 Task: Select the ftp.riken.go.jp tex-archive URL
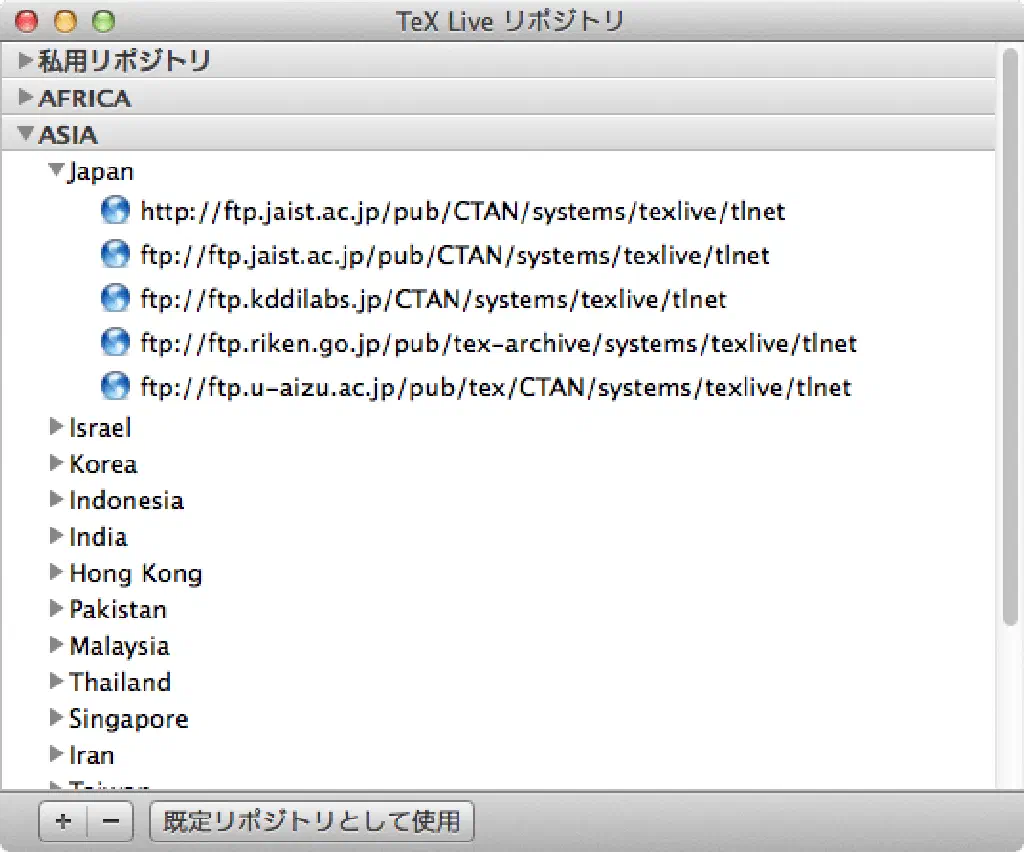pos(498,343)
